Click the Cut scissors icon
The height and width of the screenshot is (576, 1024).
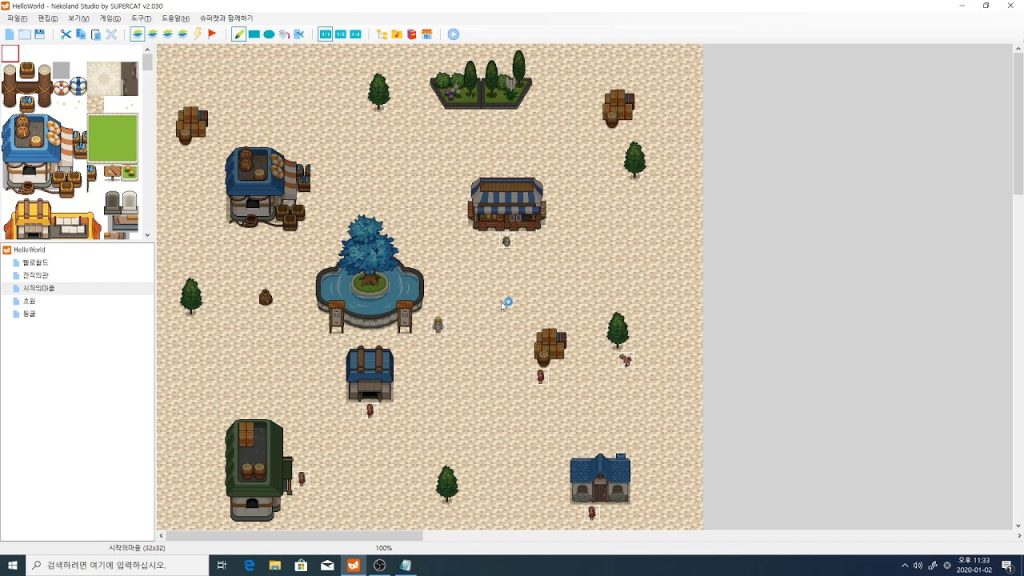coord(66,34)
